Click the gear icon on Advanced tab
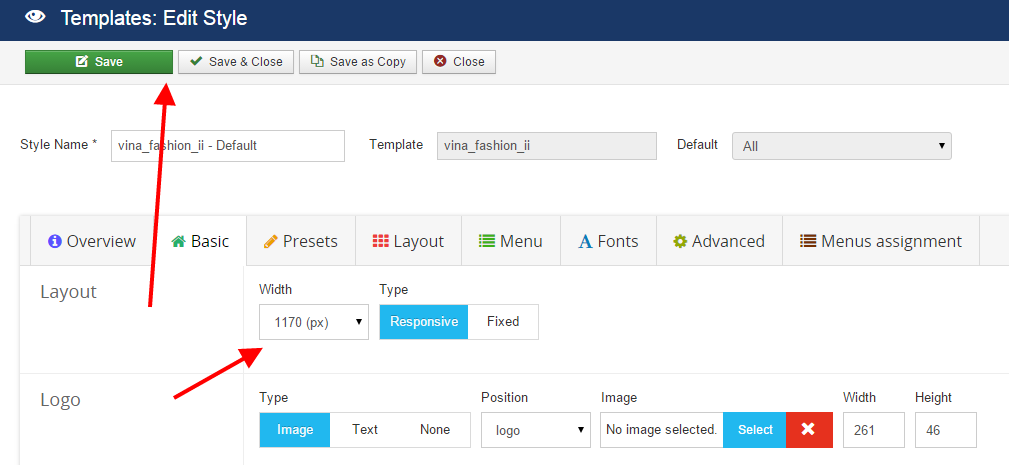 [680, 241]
